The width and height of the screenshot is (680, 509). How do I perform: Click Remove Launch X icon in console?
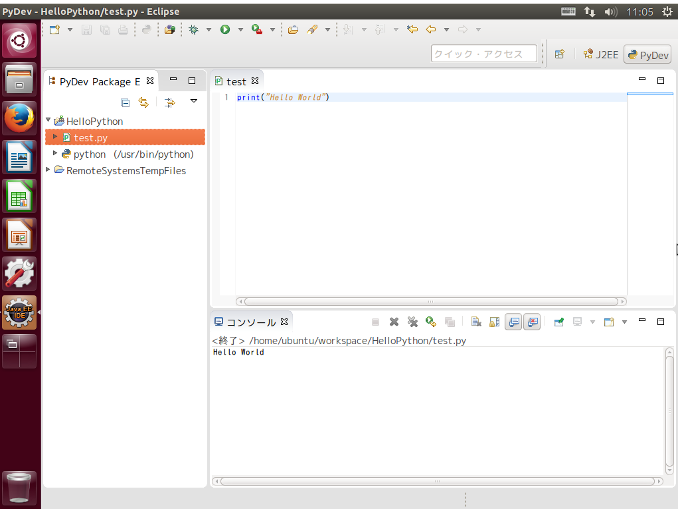(394, 322)
